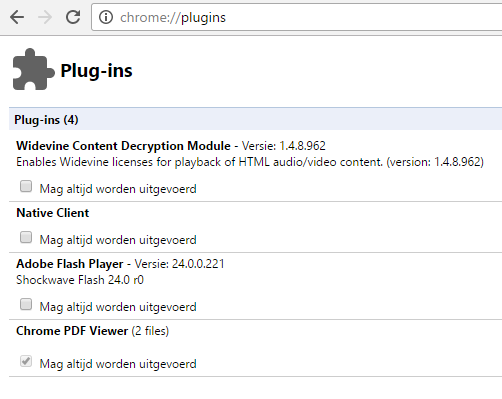The width and height of the screenshot is (502, 399).
Task: Click the '(2 files)' text beside PDF Viewer
Action: tap(150, 331)
